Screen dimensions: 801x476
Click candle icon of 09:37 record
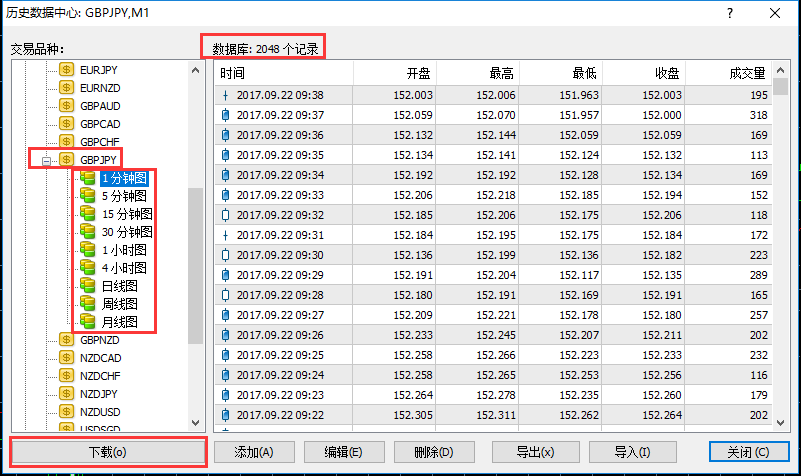click(x=225, y=115)
